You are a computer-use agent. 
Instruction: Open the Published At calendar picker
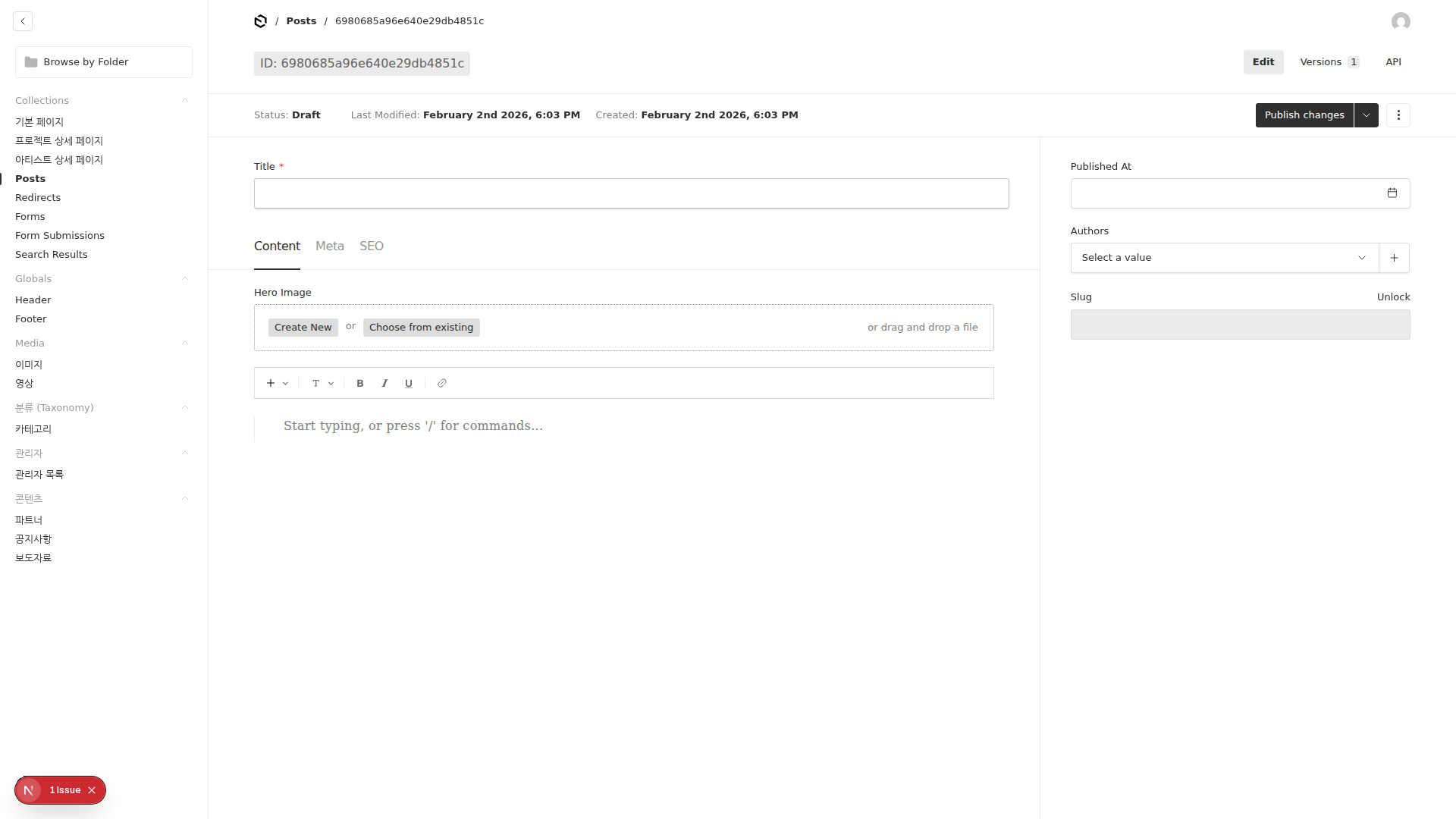point(1392,193)
